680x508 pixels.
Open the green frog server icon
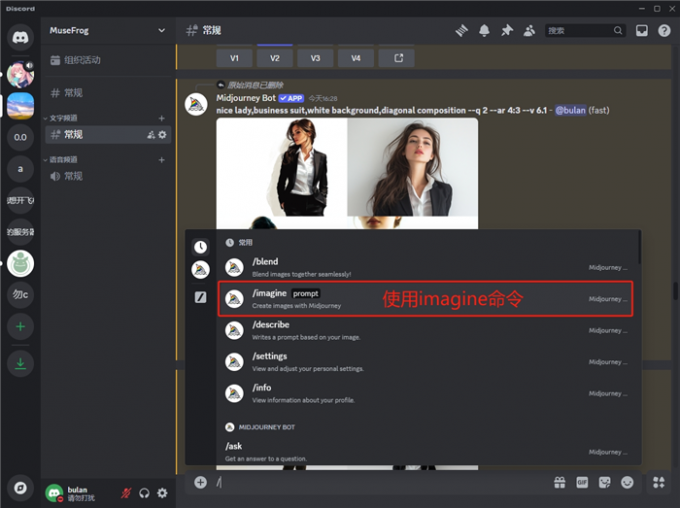coord(20,263)
